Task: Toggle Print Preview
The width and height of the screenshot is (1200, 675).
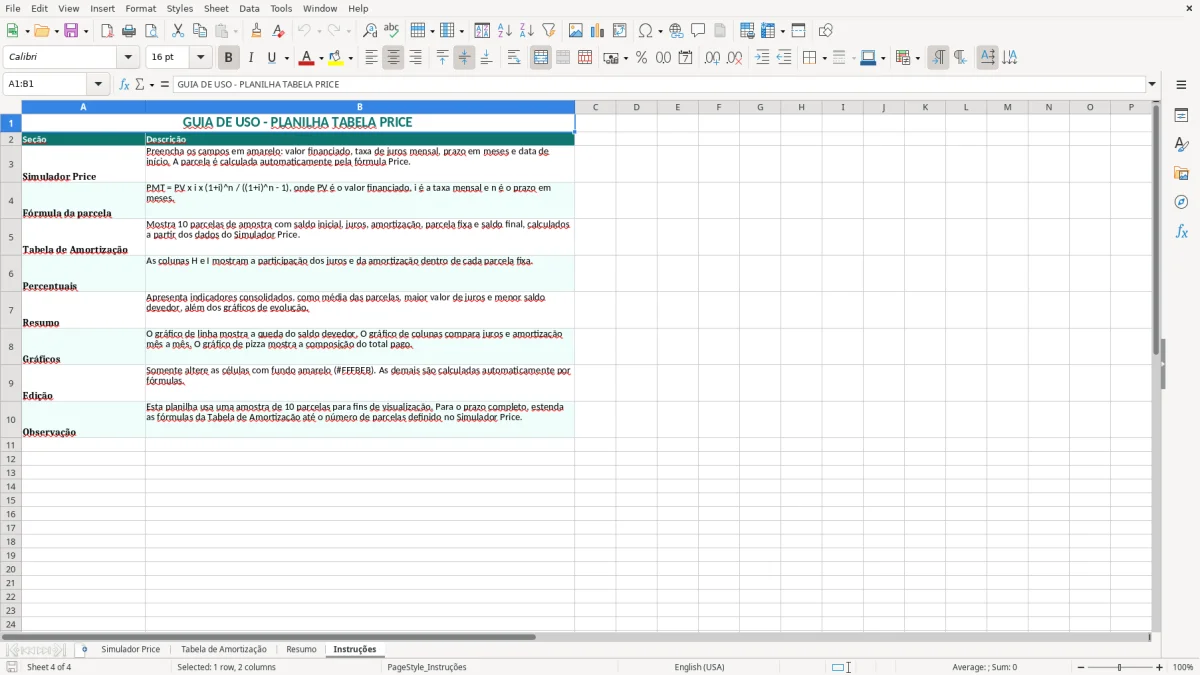Action: pyautogui.click(x=151, y=31)
